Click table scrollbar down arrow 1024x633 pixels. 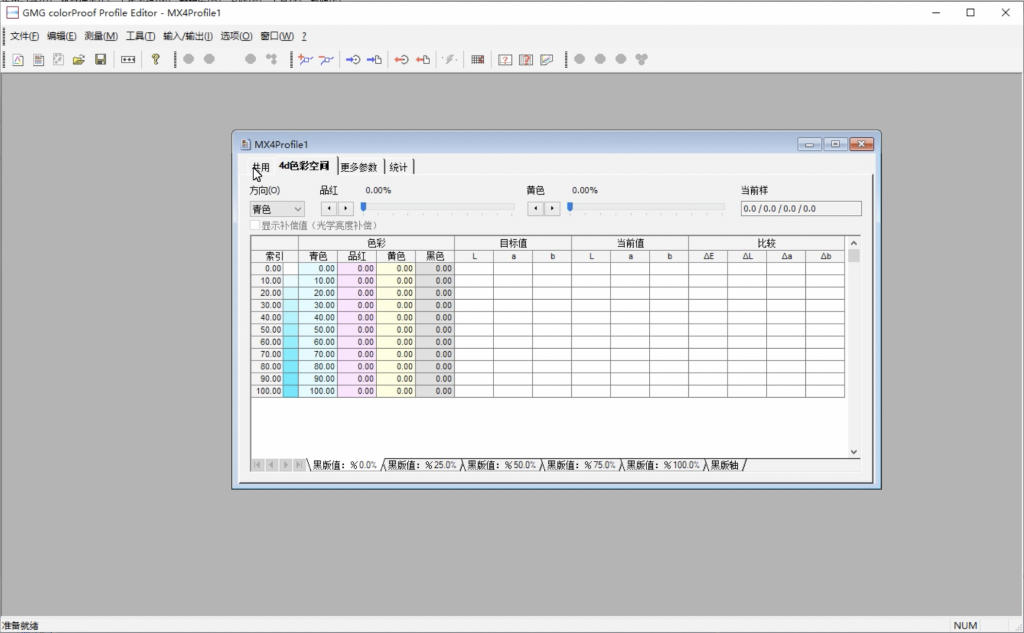pos(854,452)
